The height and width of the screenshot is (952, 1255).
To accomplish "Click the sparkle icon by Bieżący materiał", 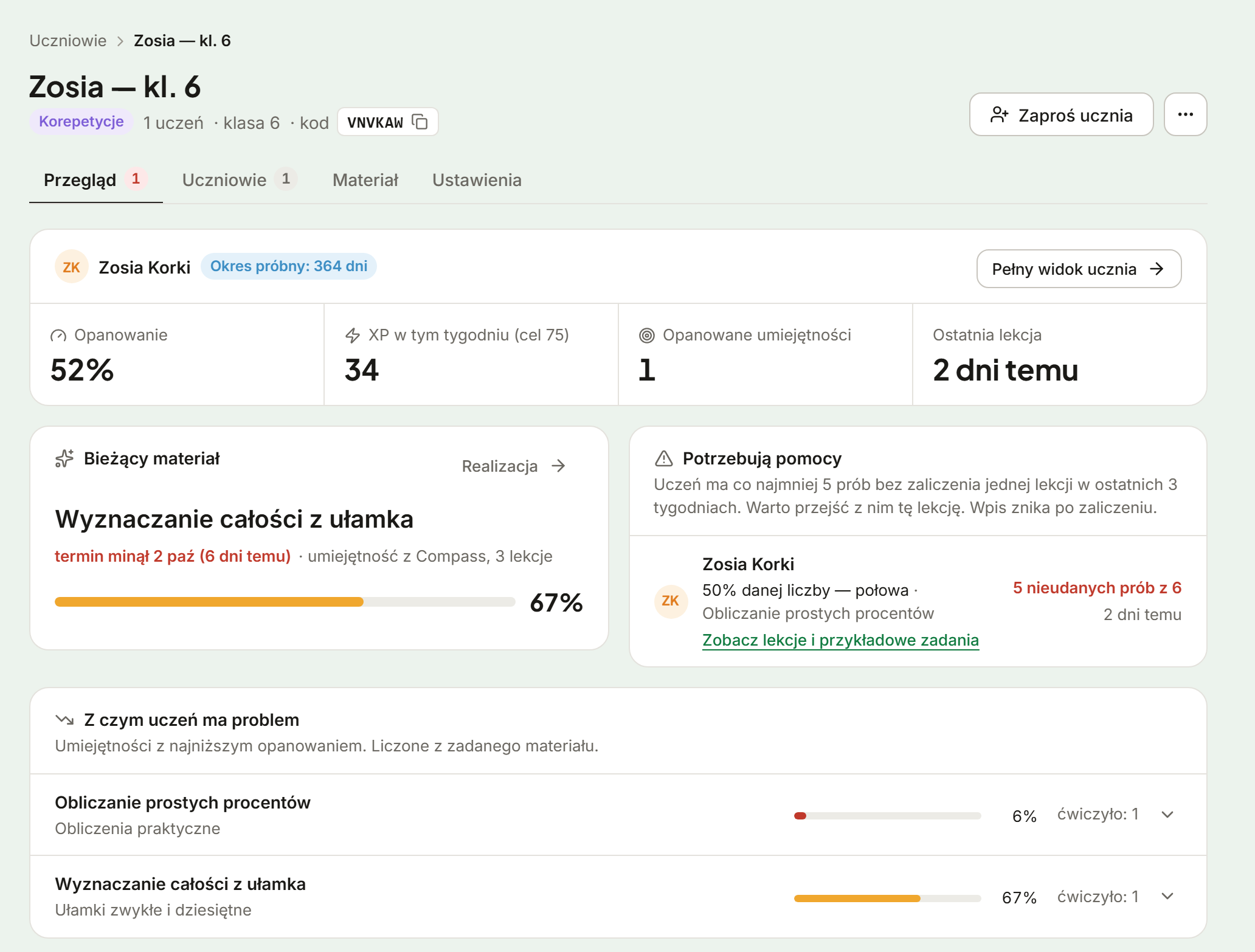I will point(64,458).
